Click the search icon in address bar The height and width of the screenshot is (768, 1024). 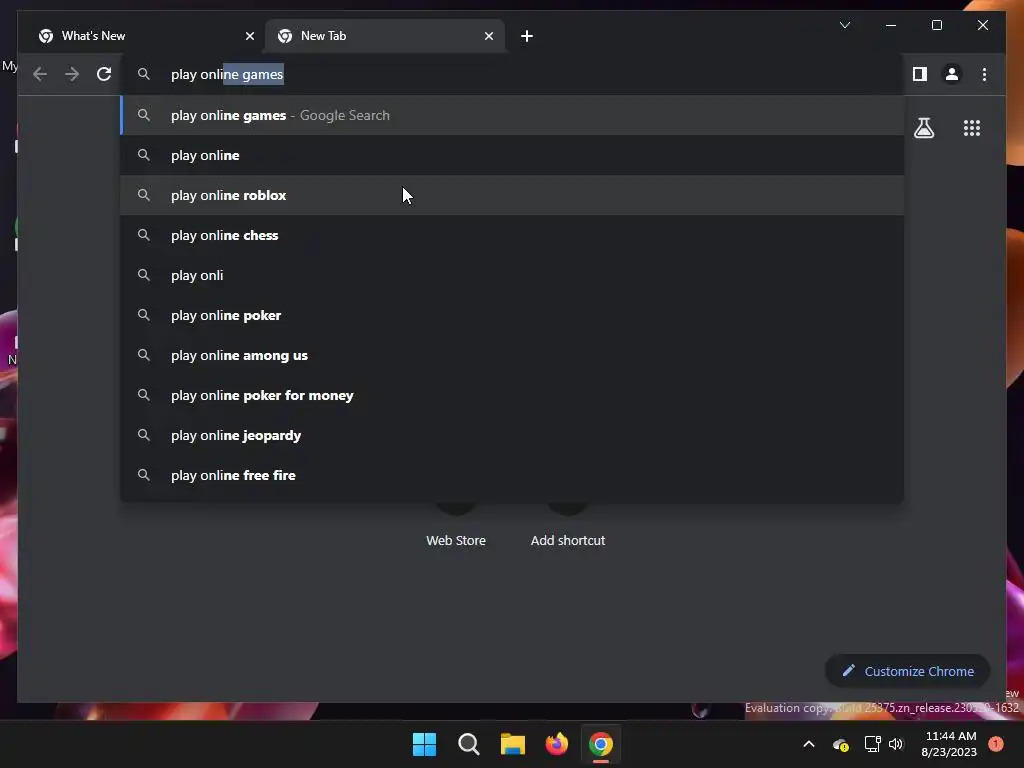[144, 74]
